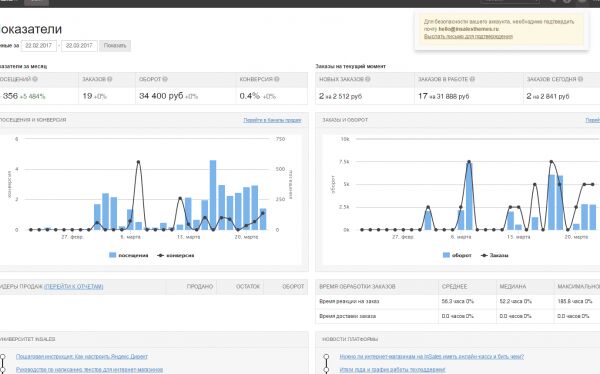Click the info icon next to ПОСЕЩЕНИЙ
The image size is (600, 374).
point(35,79)
